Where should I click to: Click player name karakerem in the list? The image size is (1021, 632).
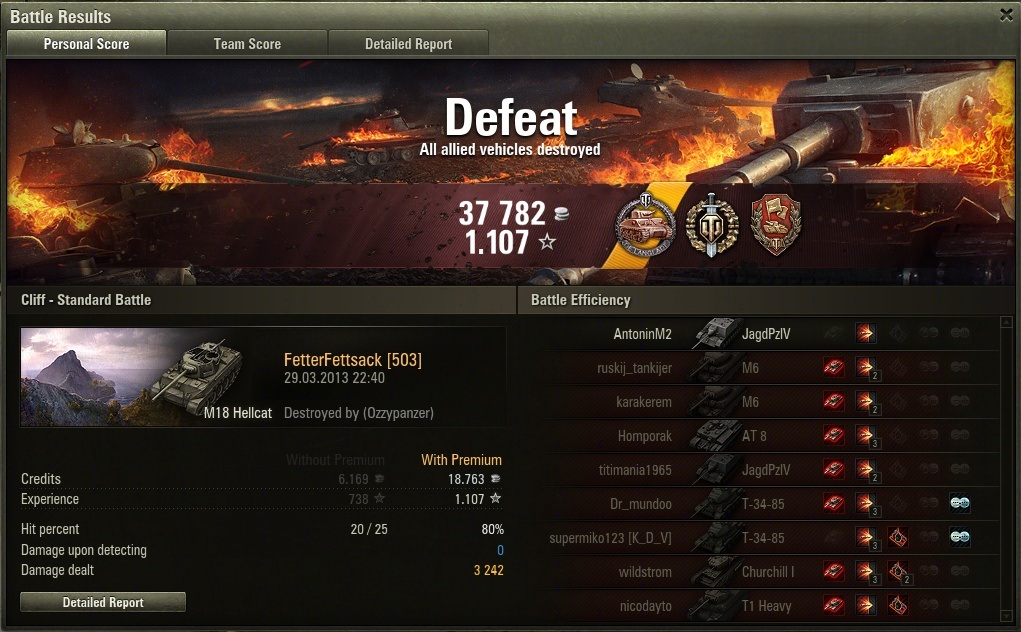pyautogui.click(x=644, y=402)
